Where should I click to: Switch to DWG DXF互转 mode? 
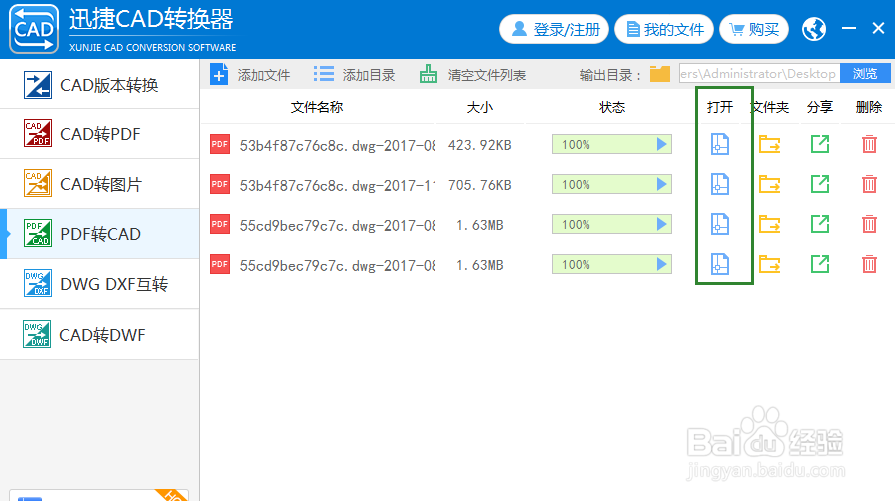click(x=99, y=284)
